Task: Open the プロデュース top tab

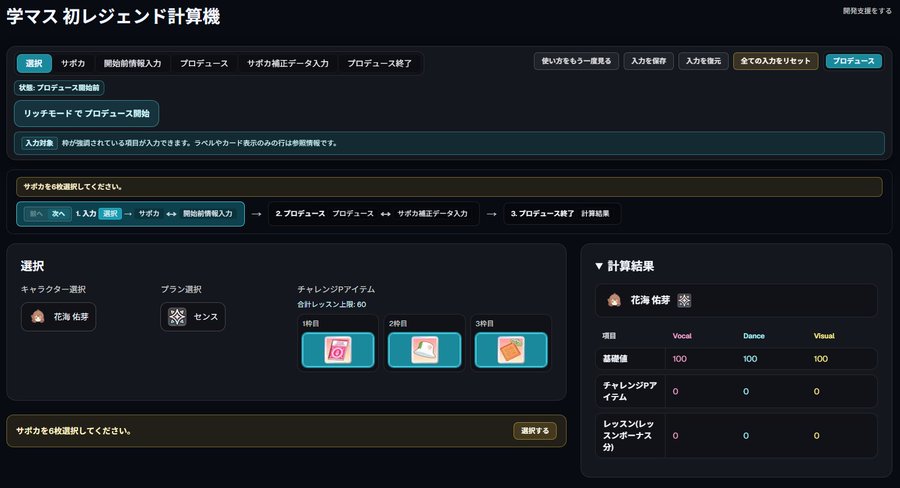Action: (x=204, y=63)
